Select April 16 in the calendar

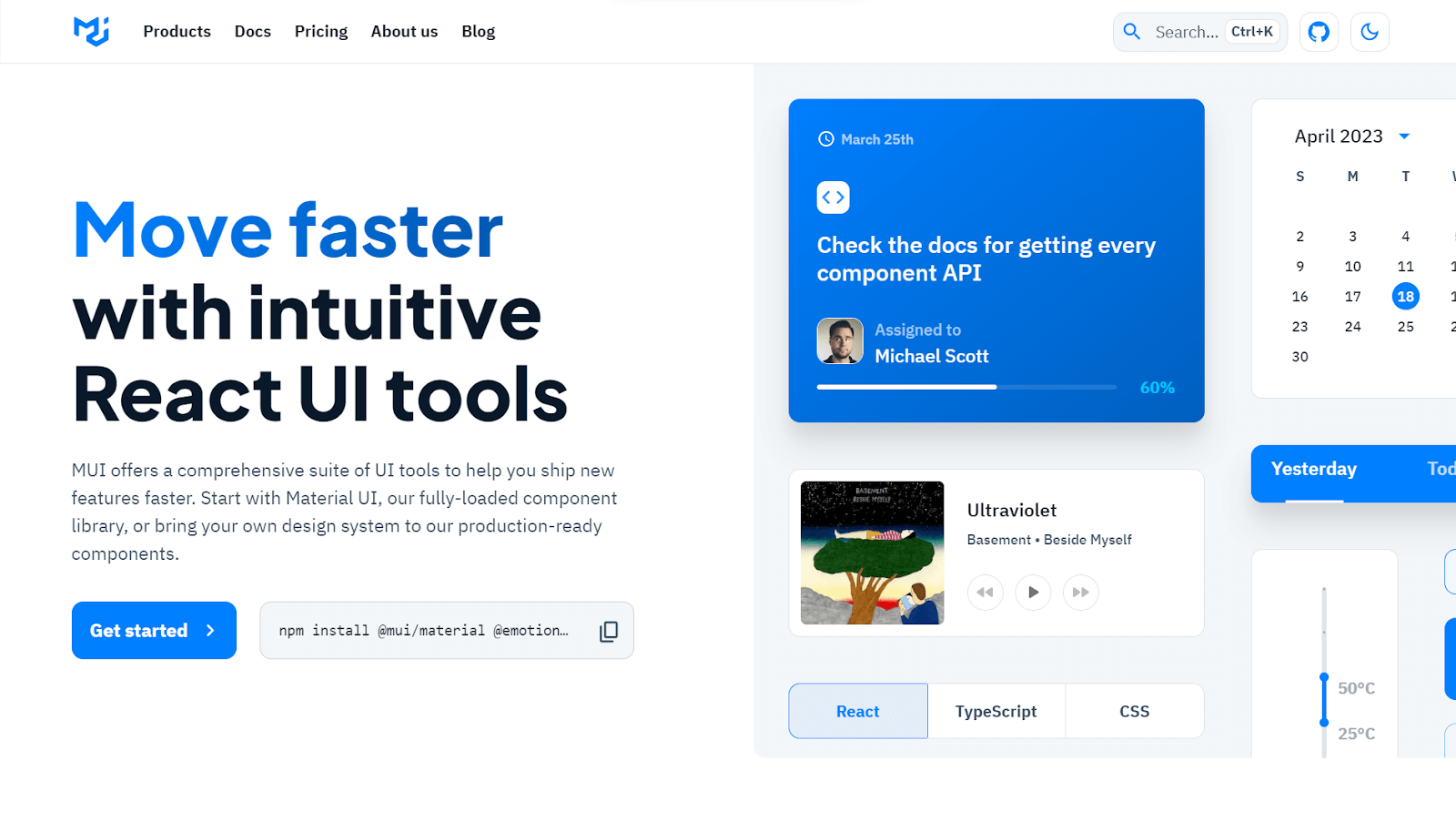(x=1300, y=297)
